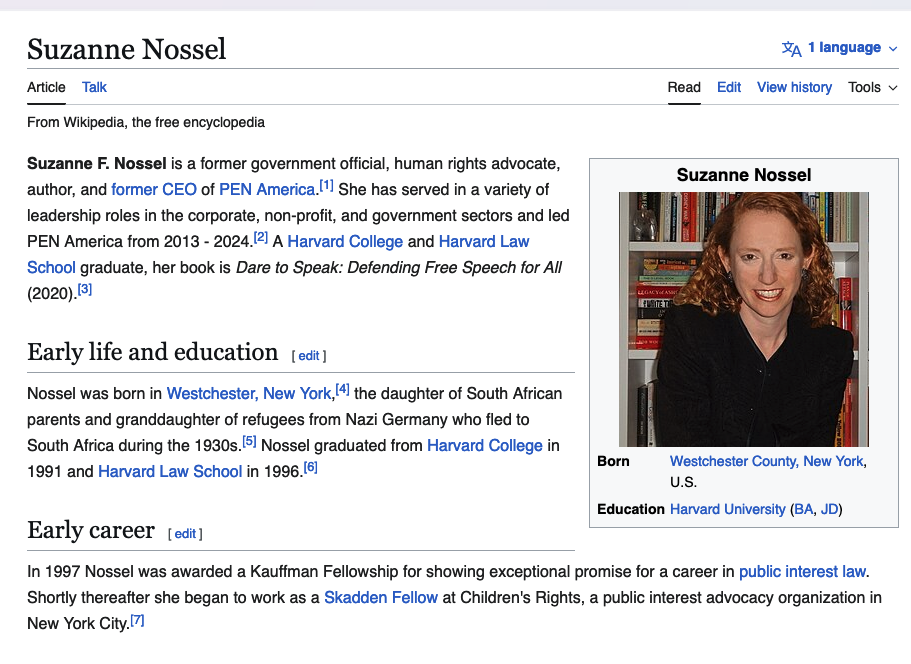911x664 pixels.
Task: Open the public interest law link
Action: (x=802, y=572)
